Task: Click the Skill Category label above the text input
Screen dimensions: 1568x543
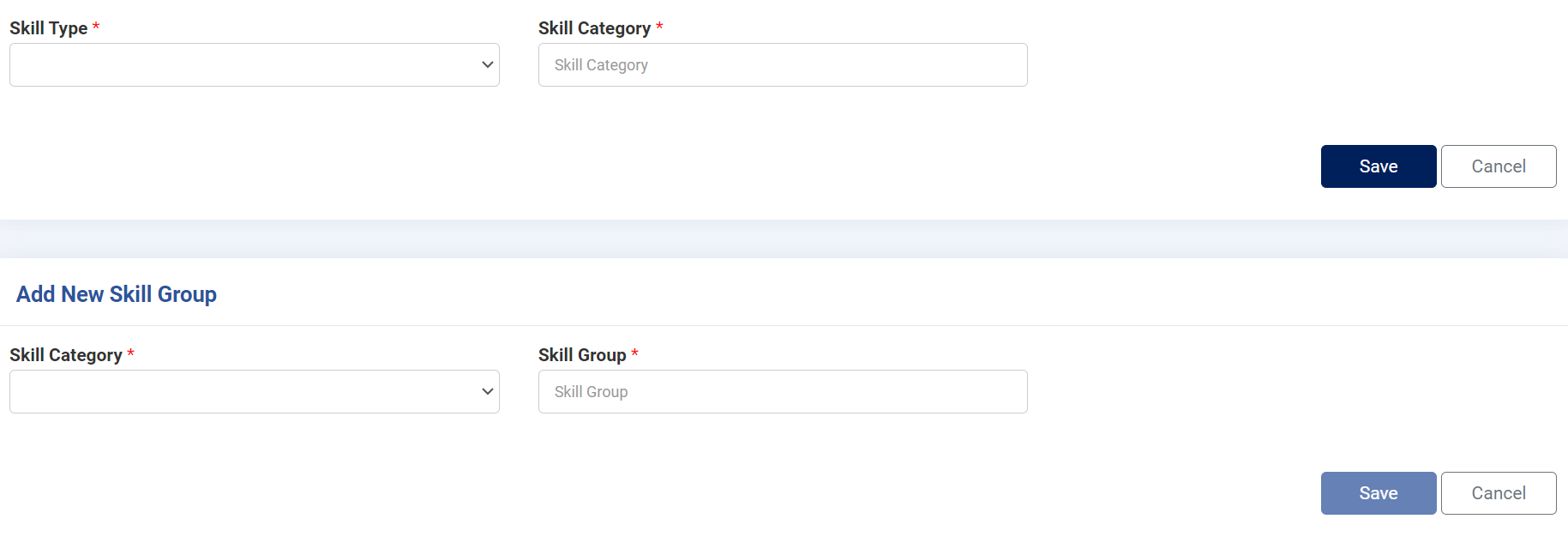Action: click(594, 28)
